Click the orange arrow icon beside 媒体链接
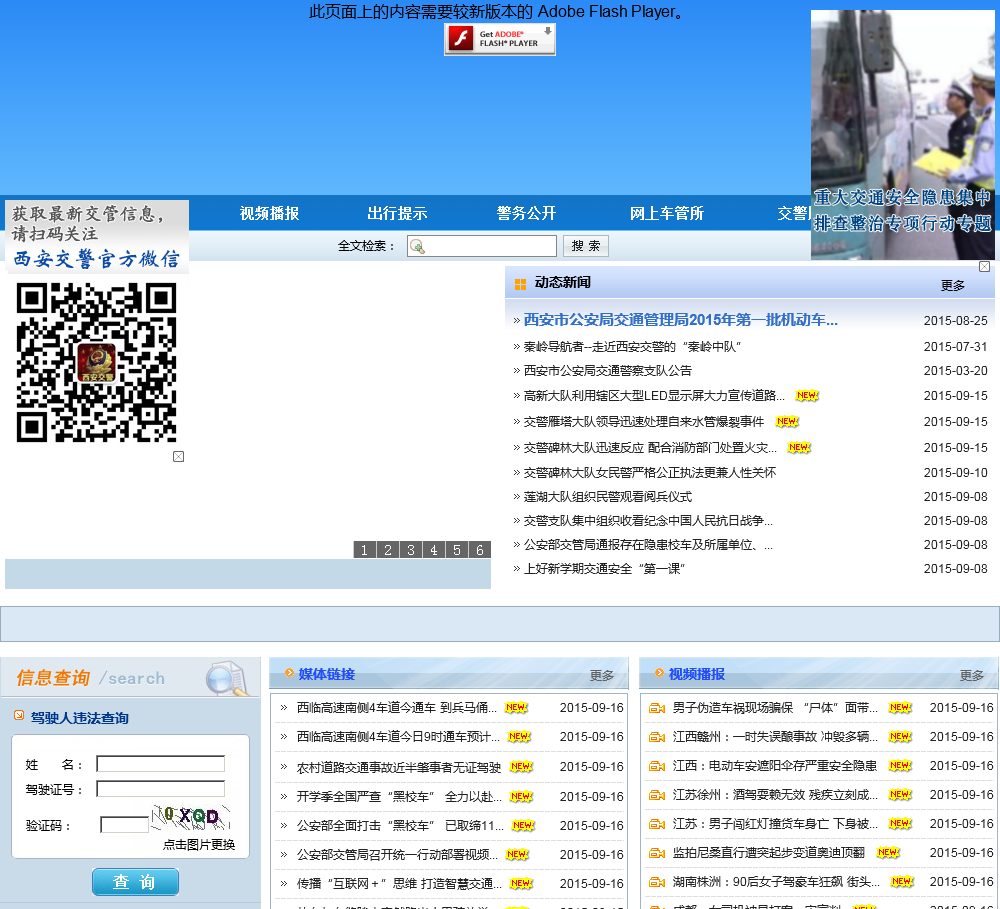 289,673
